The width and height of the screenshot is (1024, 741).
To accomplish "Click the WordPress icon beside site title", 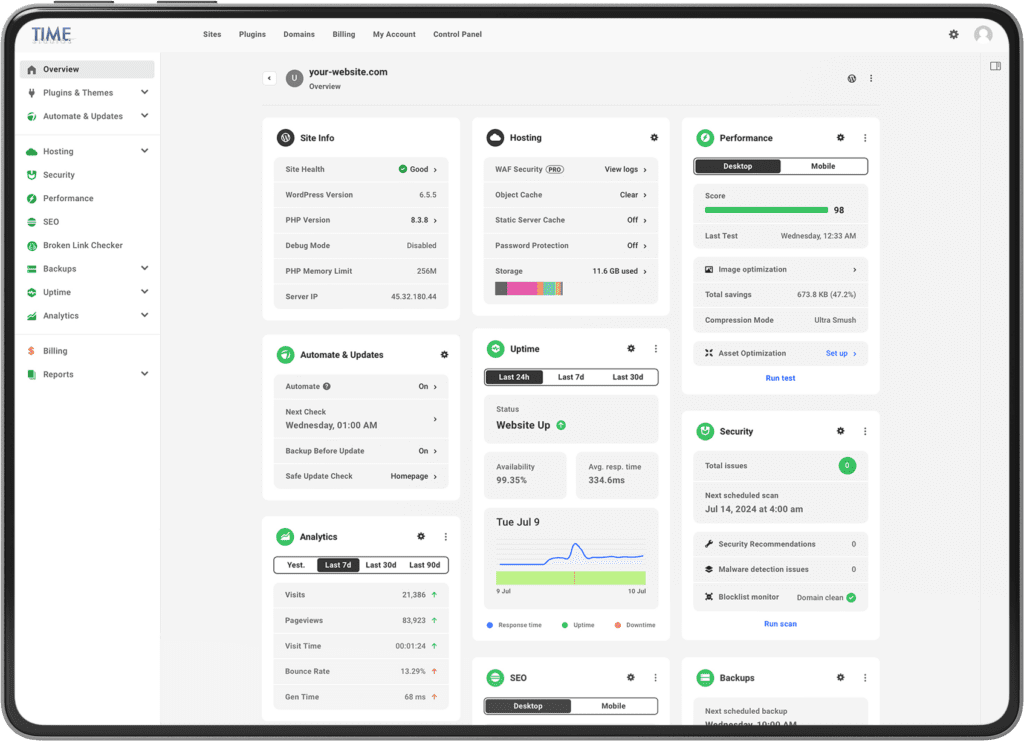I will pos(851,78).
